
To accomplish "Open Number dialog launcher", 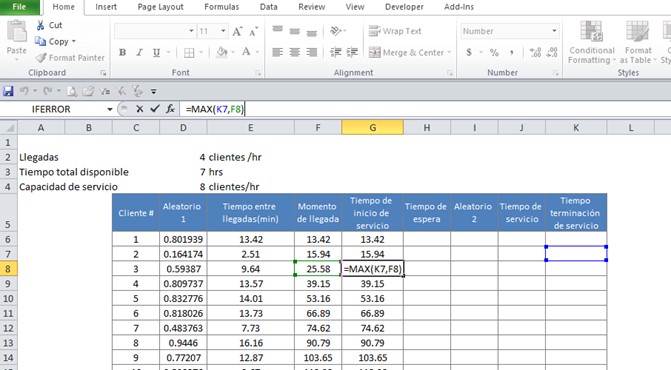I will coord(555,73).
